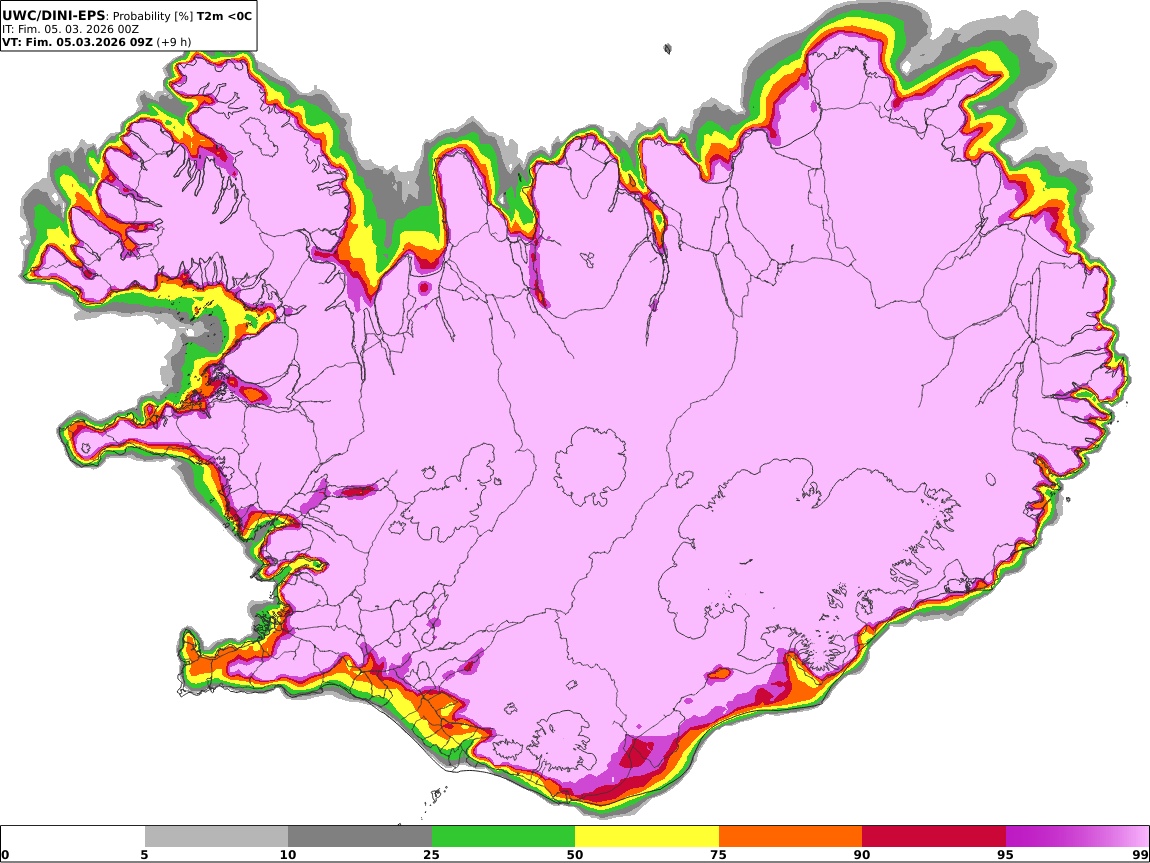Click the legend value '25'
1150x863 pixels.
(431, 854)
